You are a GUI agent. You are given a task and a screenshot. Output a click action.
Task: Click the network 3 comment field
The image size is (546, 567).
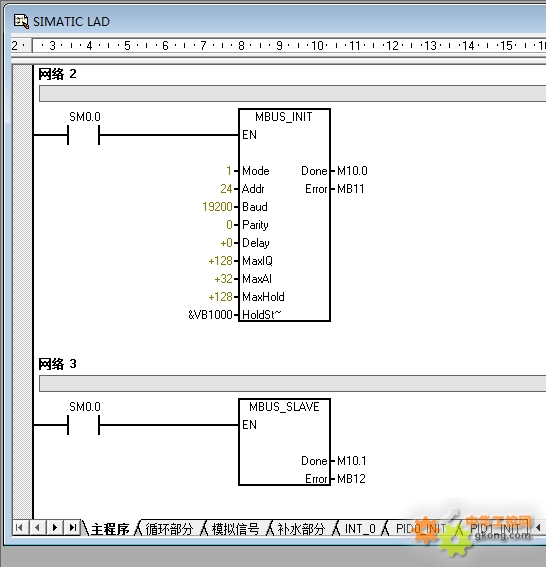point(292,383)
